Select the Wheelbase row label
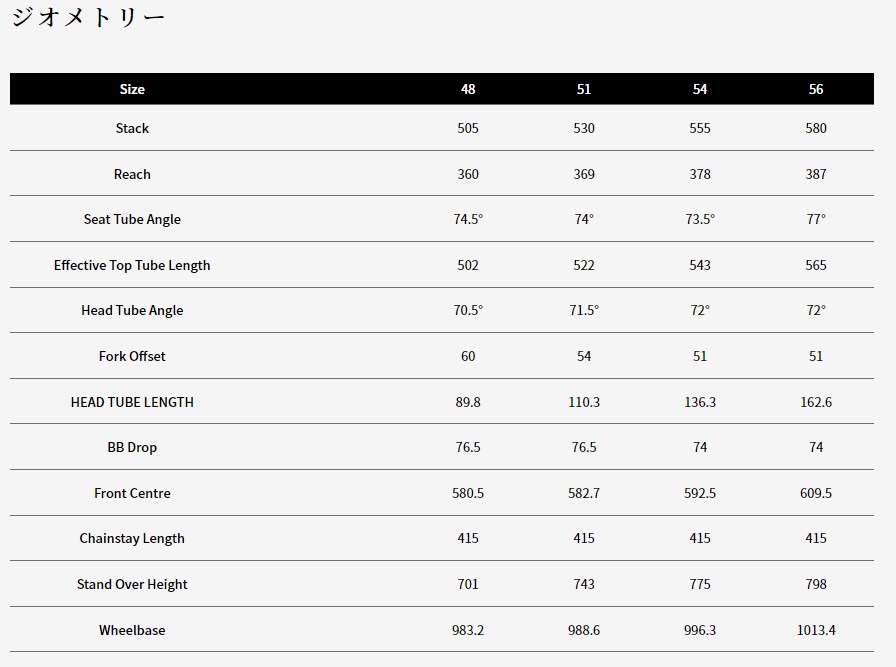 pyautogui.click(x=132, y=630)
